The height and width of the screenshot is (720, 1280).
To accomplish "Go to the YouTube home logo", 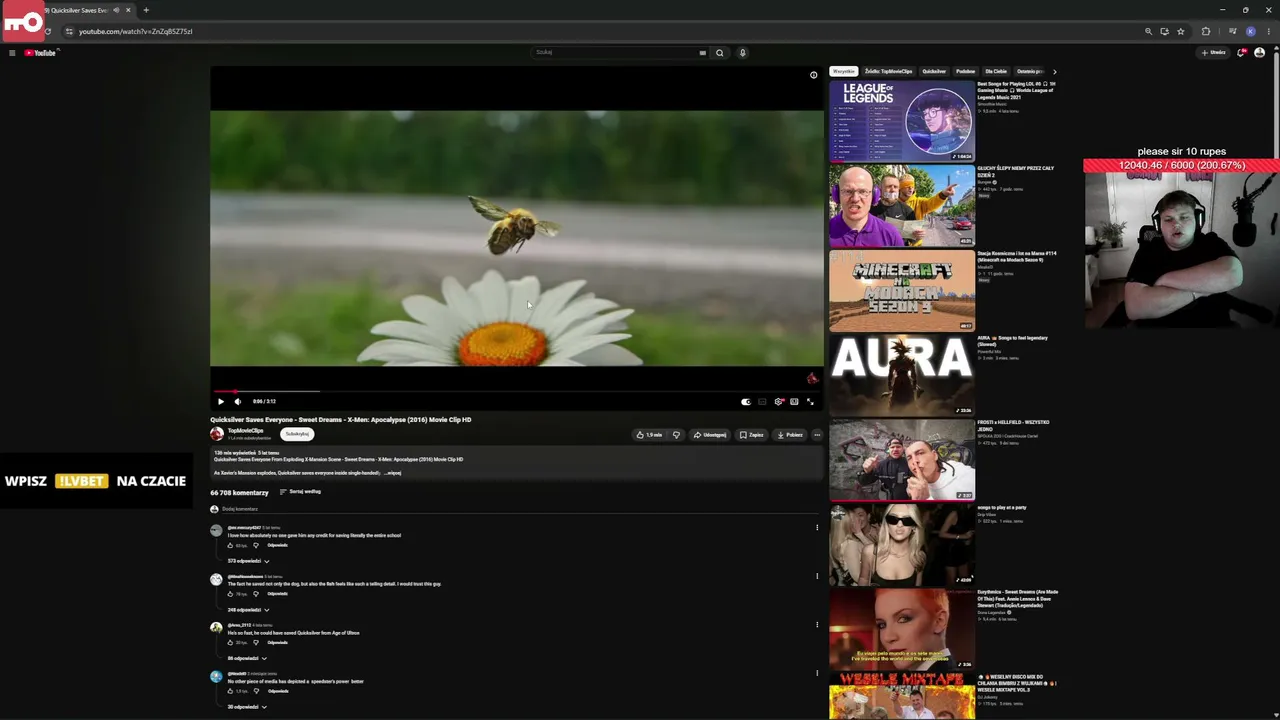I will click(41, 53).
